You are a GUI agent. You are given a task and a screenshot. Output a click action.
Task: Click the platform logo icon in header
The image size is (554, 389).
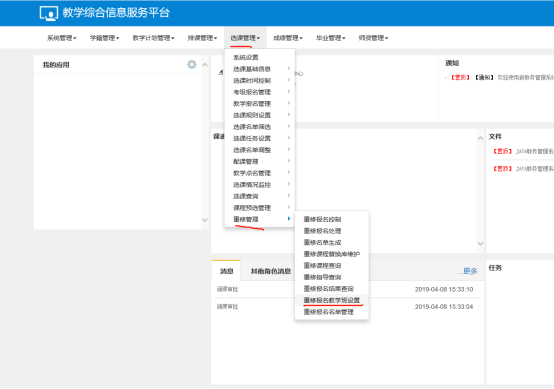pyautogui.click(x=49, y=13)
